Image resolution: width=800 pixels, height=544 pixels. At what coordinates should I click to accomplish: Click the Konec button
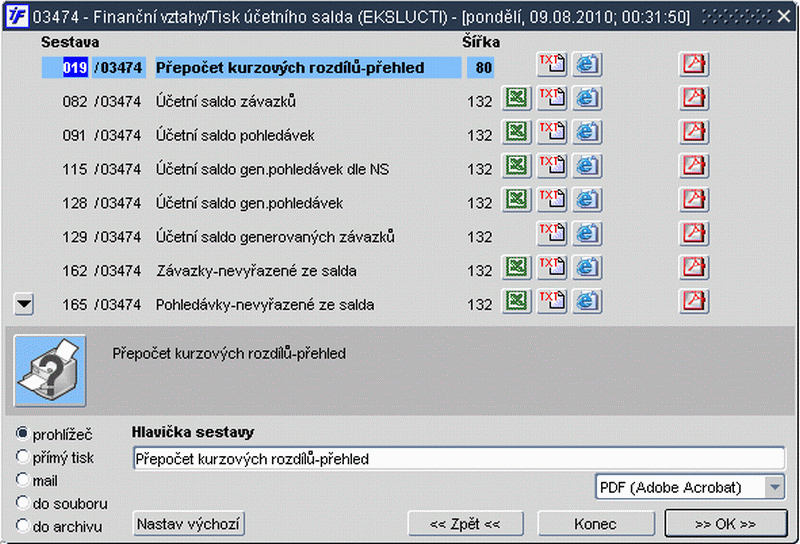595,524
